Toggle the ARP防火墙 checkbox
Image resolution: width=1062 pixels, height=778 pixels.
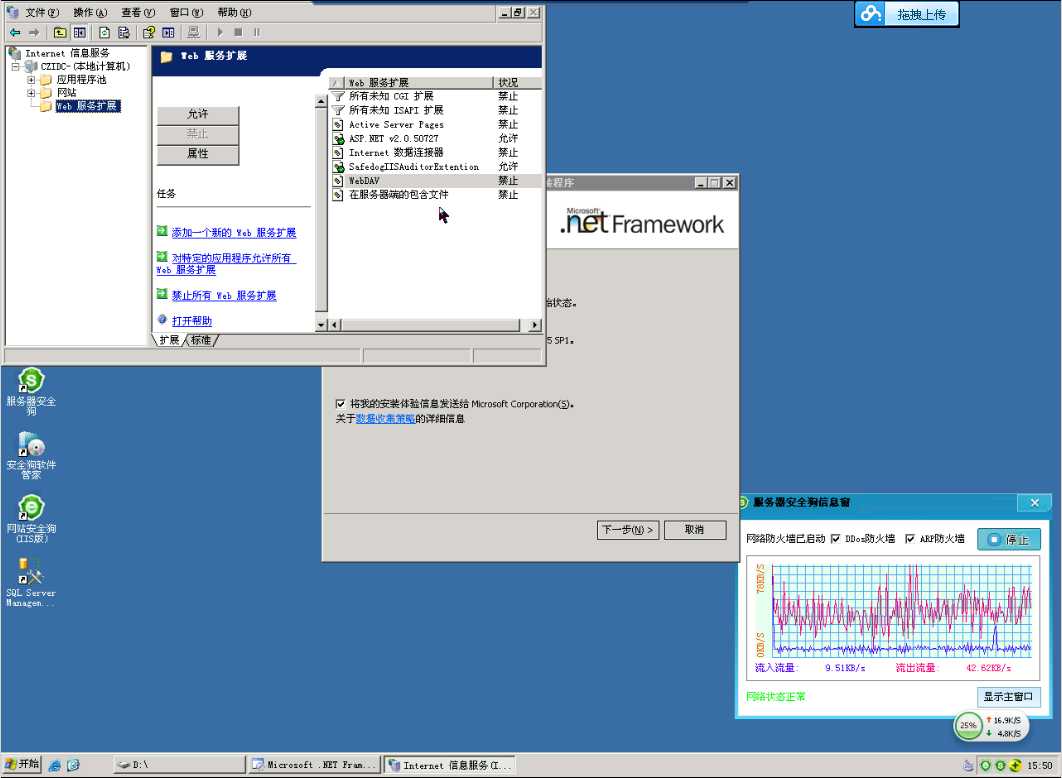910,539
